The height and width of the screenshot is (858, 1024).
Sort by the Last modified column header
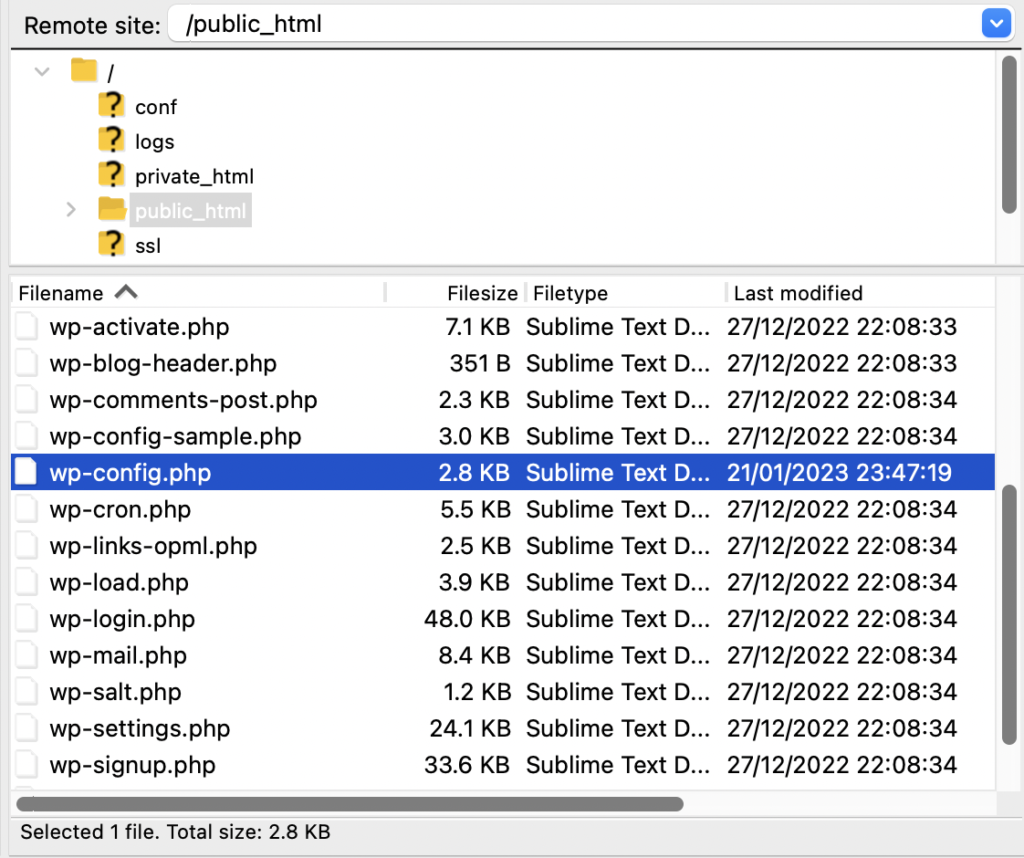[798, 293]
